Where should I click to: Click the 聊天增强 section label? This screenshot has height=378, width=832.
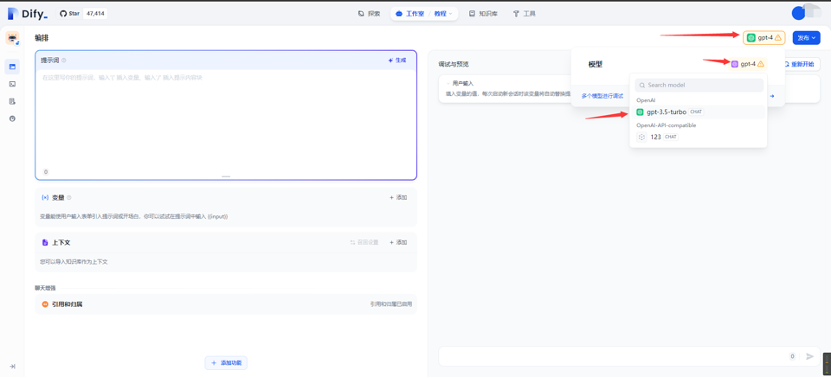point(45,288)
